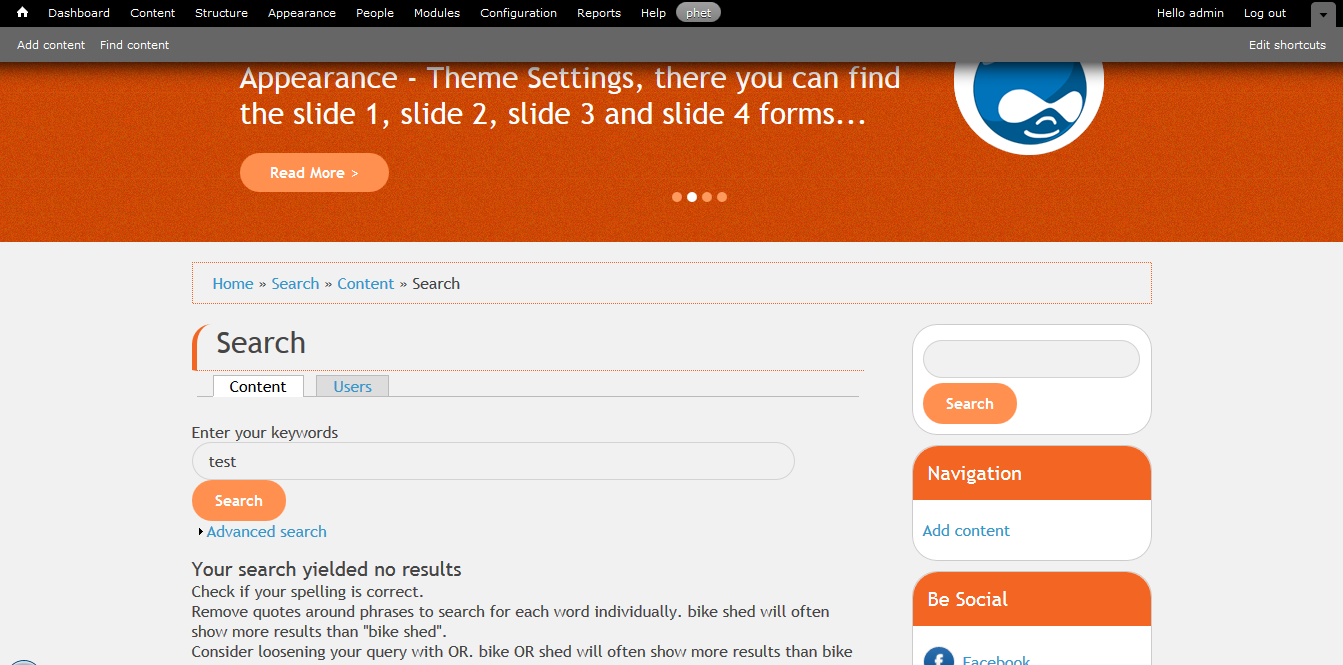Switch to the Content search tab
The width and height of the screenshot is (1343, 665).
coord(258,386)
